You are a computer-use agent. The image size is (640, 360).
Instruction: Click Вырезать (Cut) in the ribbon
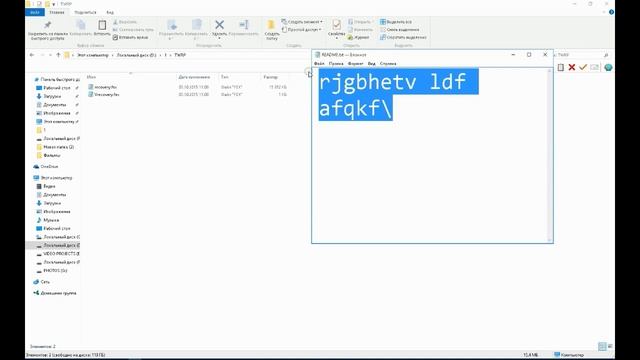point(124,22)
